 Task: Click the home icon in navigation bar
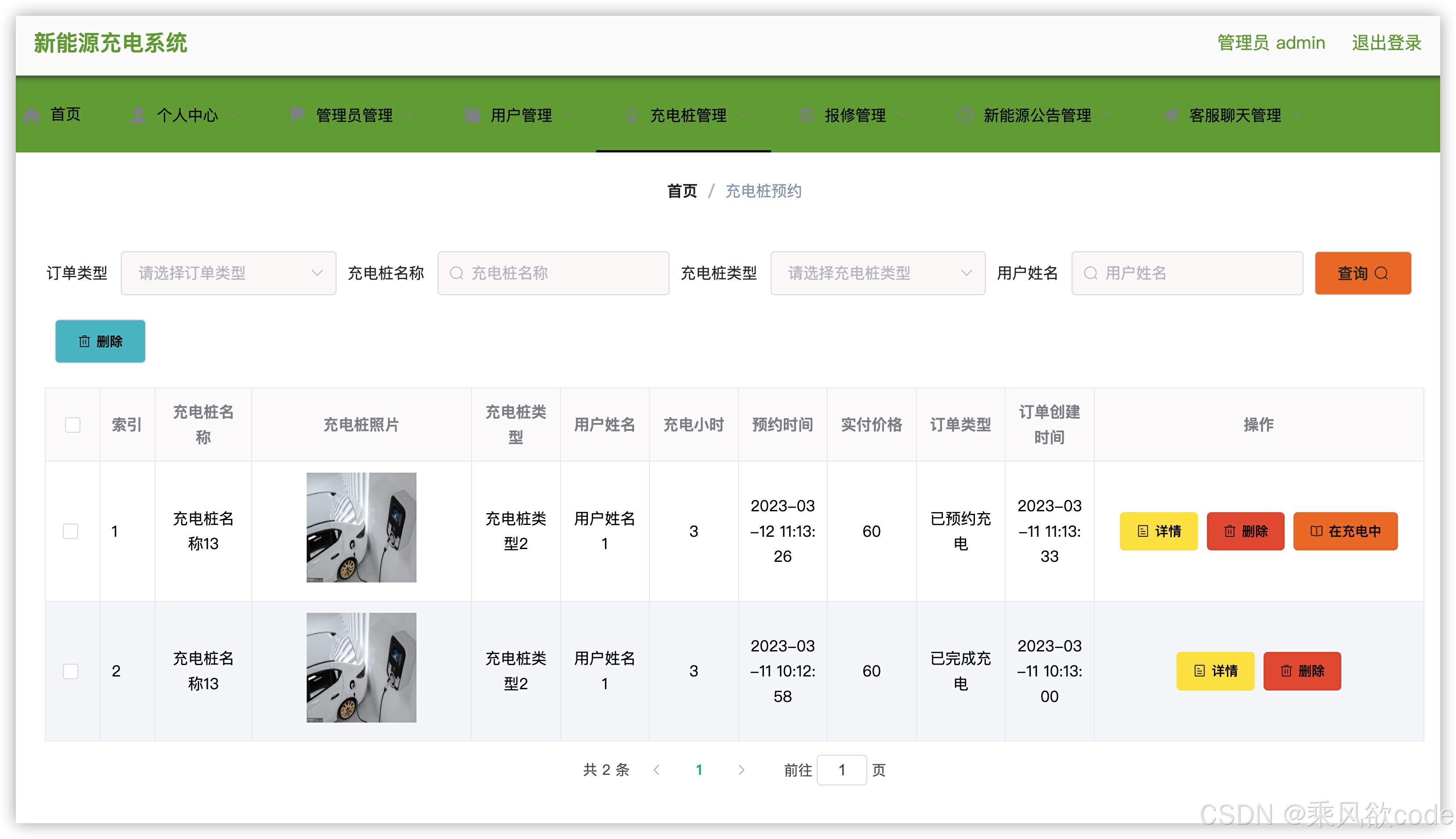[32, 115]
